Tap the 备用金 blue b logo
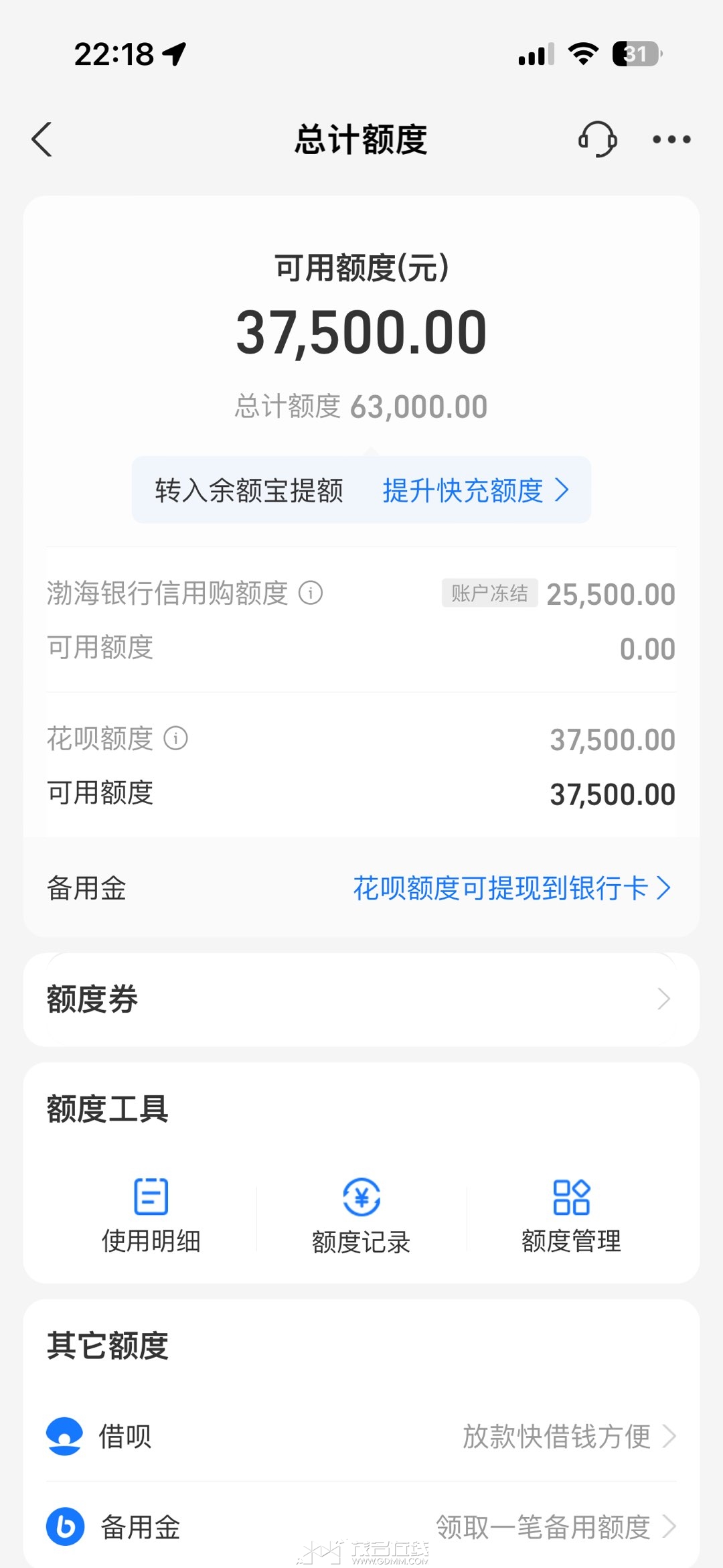This screenshot has width=723, height=1568. click(x=65, y=1526)
